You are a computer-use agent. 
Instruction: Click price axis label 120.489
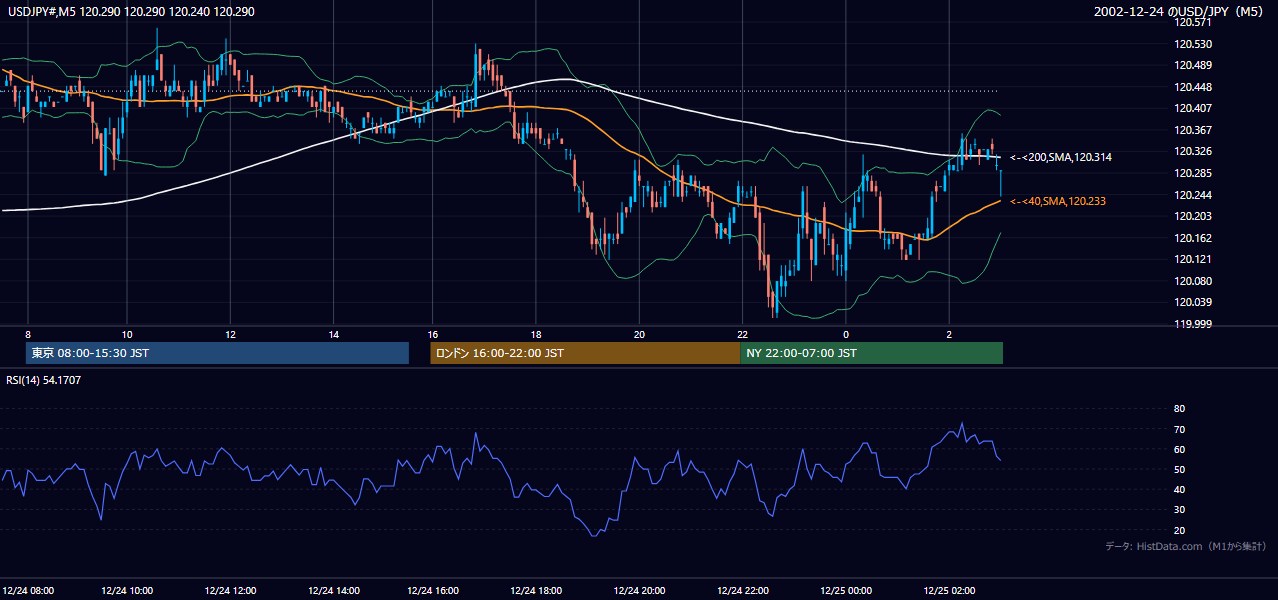point(1195,65)
